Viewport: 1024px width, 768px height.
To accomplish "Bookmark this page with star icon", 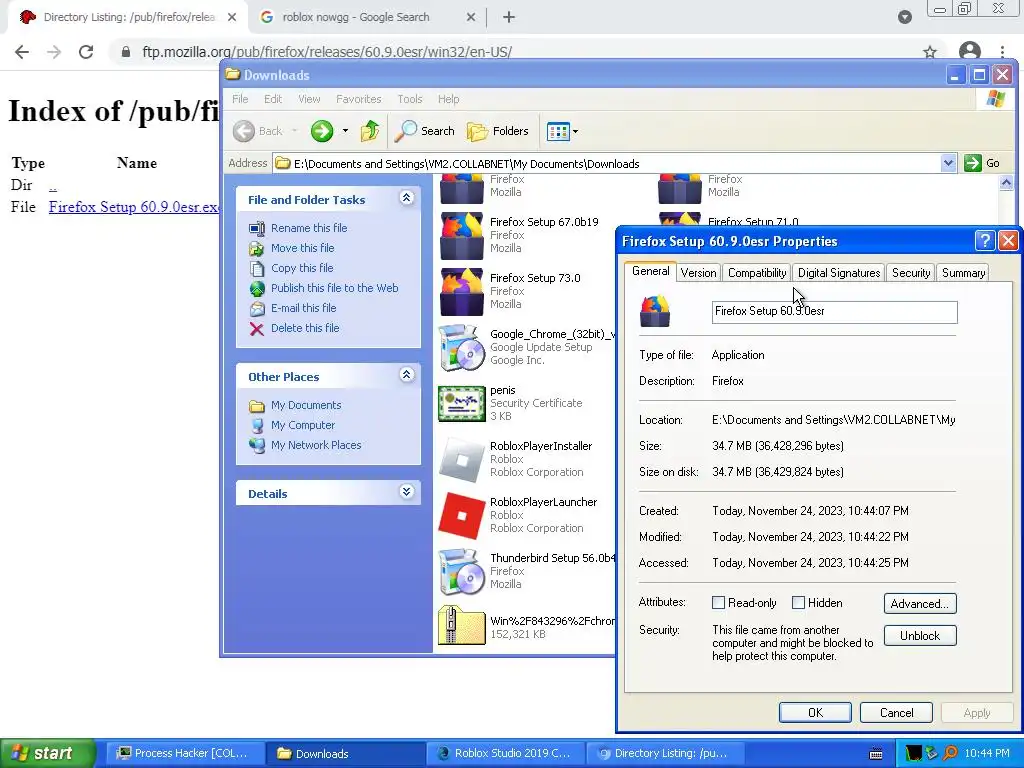I will (930, 52).
